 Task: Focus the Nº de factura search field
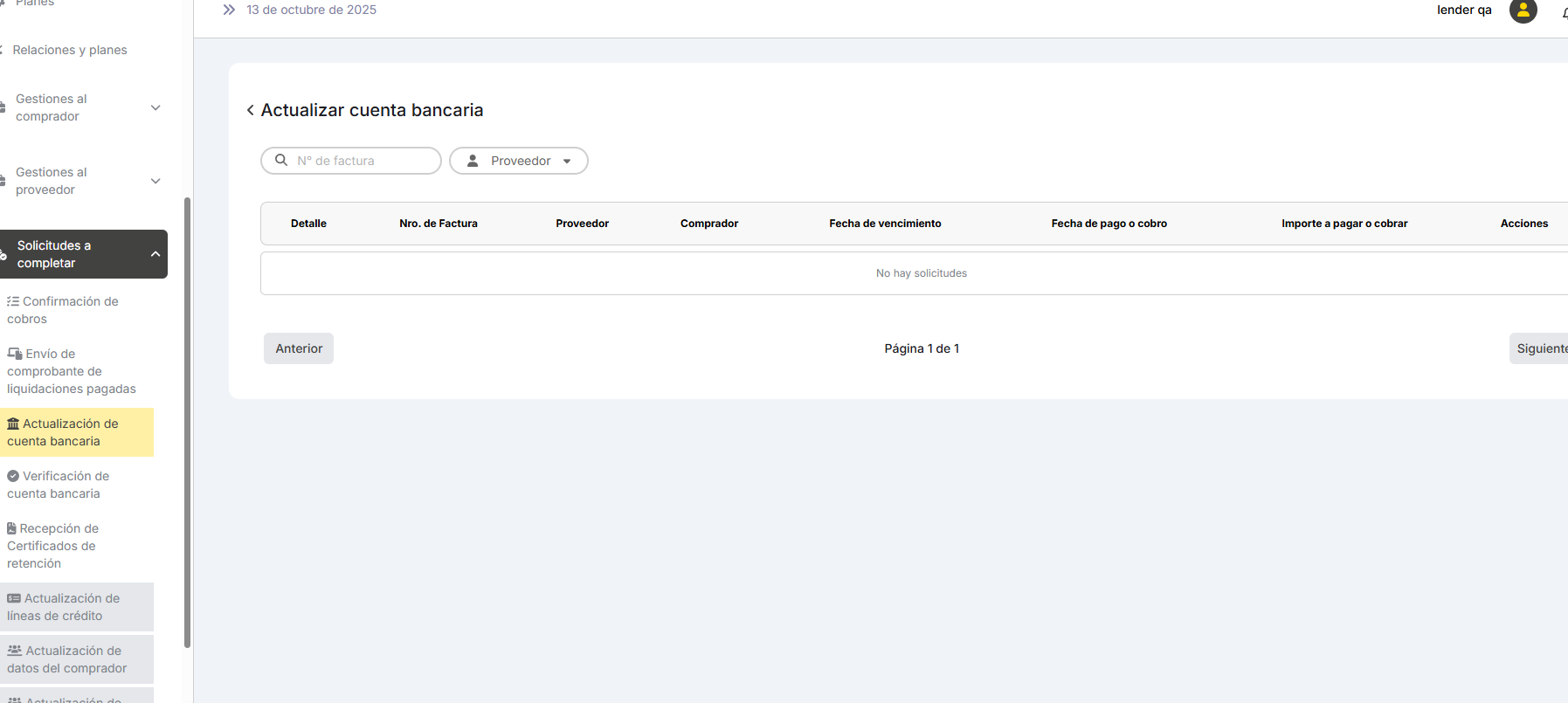(363, 161)
